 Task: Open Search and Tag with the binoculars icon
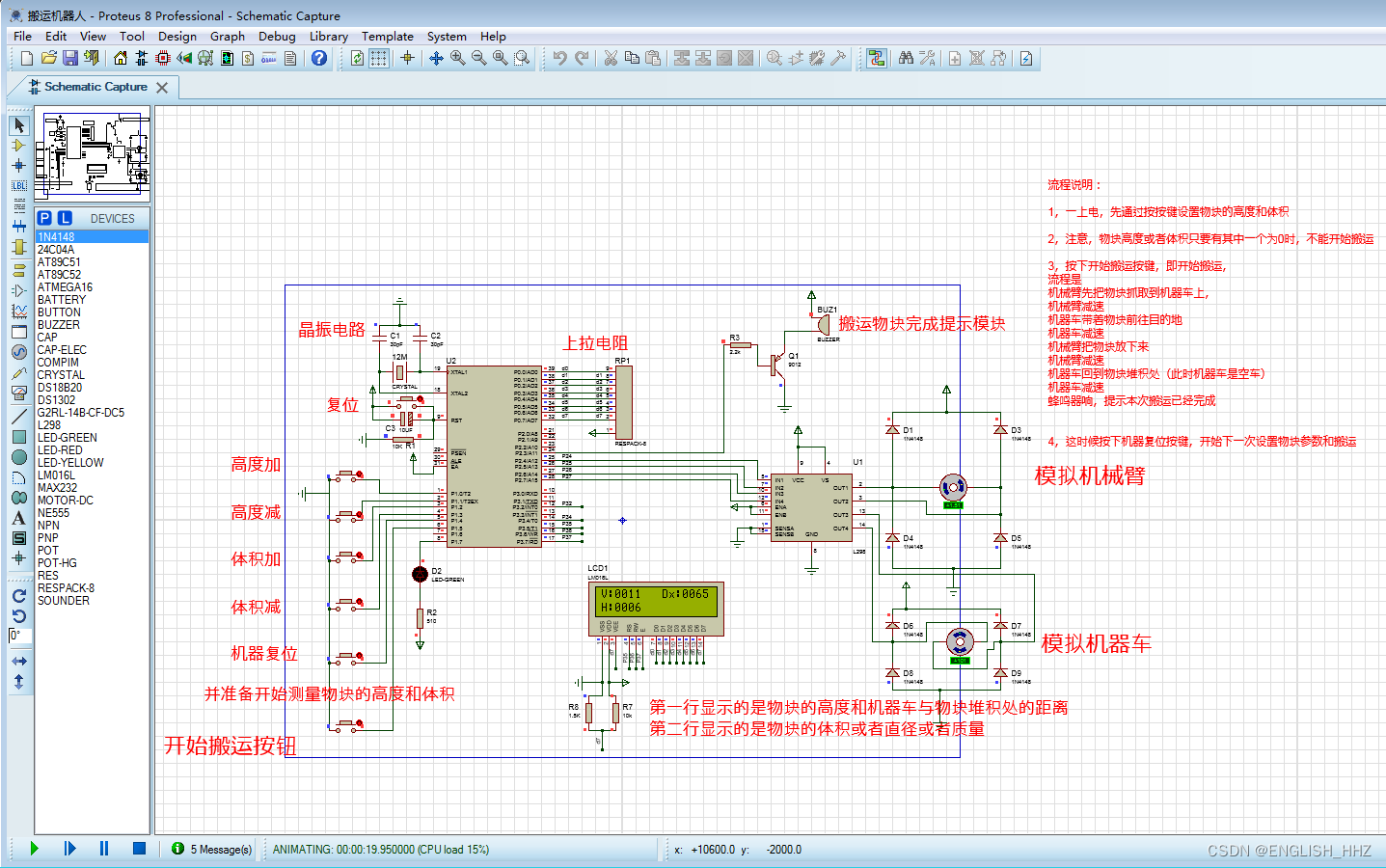tap(906, 59)
